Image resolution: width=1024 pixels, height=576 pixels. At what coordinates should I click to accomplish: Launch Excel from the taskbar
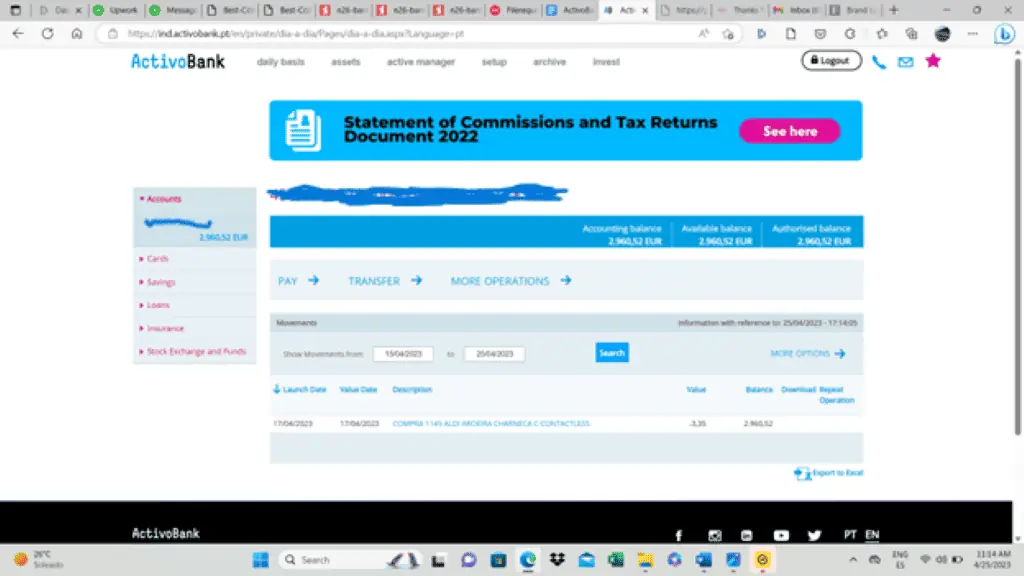(615, 560)
